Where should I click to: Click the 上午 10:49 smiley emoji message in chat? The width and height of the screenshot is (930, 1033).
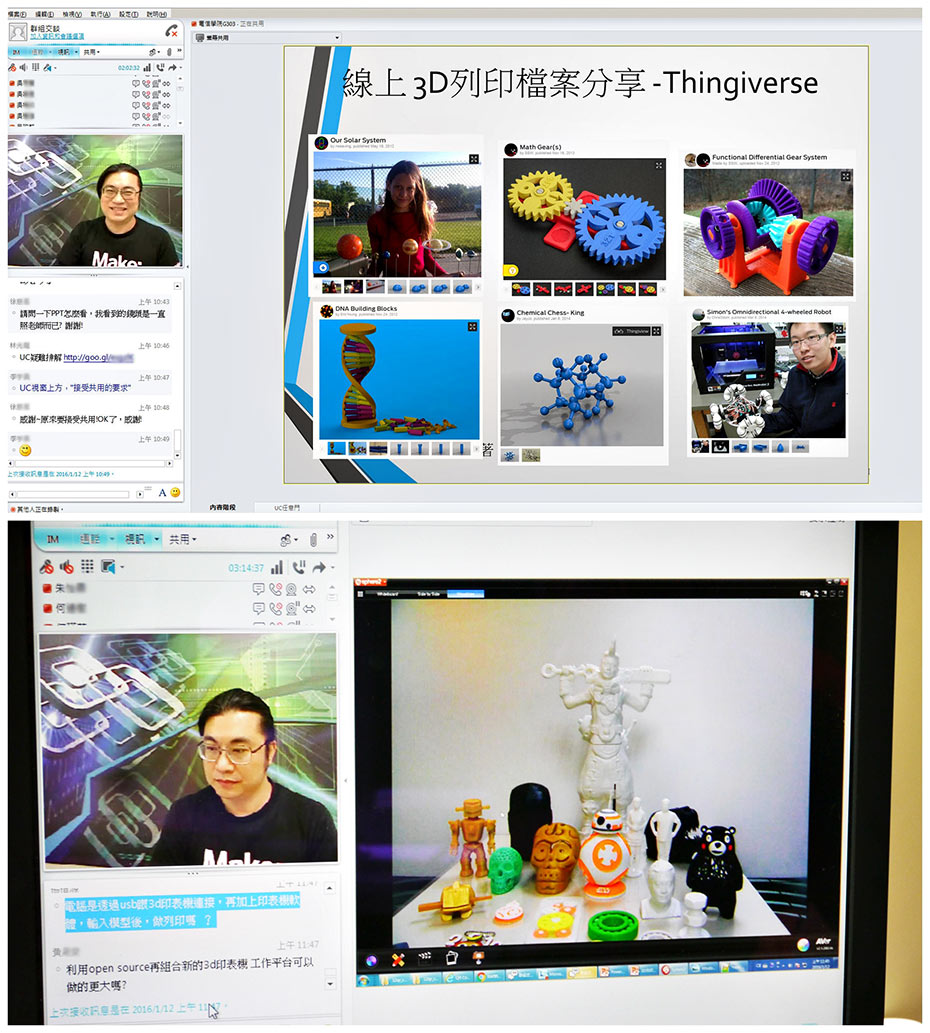click(x=25, y=451)
